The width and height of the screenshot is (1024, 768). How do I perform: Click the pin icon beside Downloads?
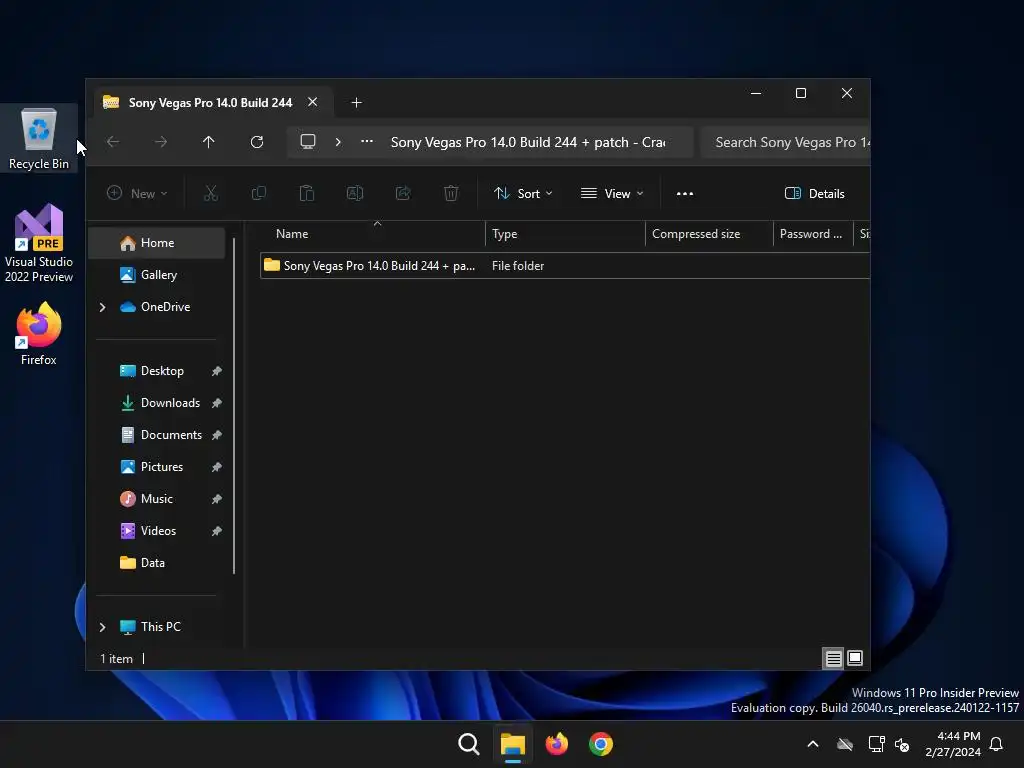click(x=216, y=403)
